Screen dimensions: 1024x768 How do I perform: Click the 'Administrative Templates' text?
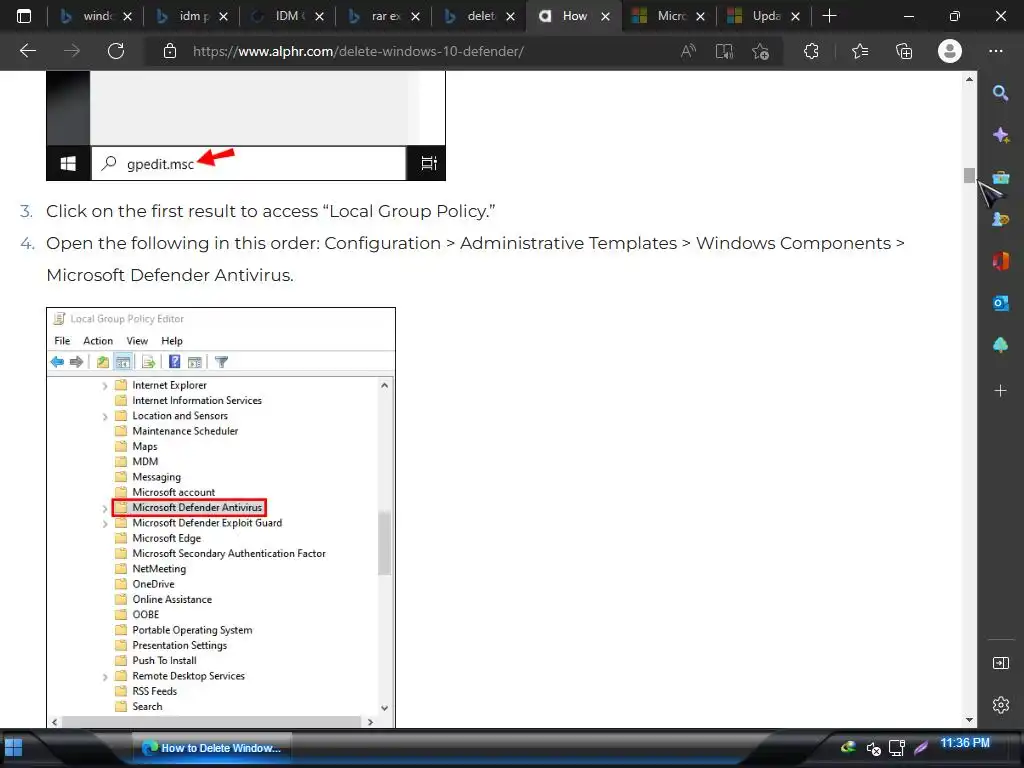(568, 243)
